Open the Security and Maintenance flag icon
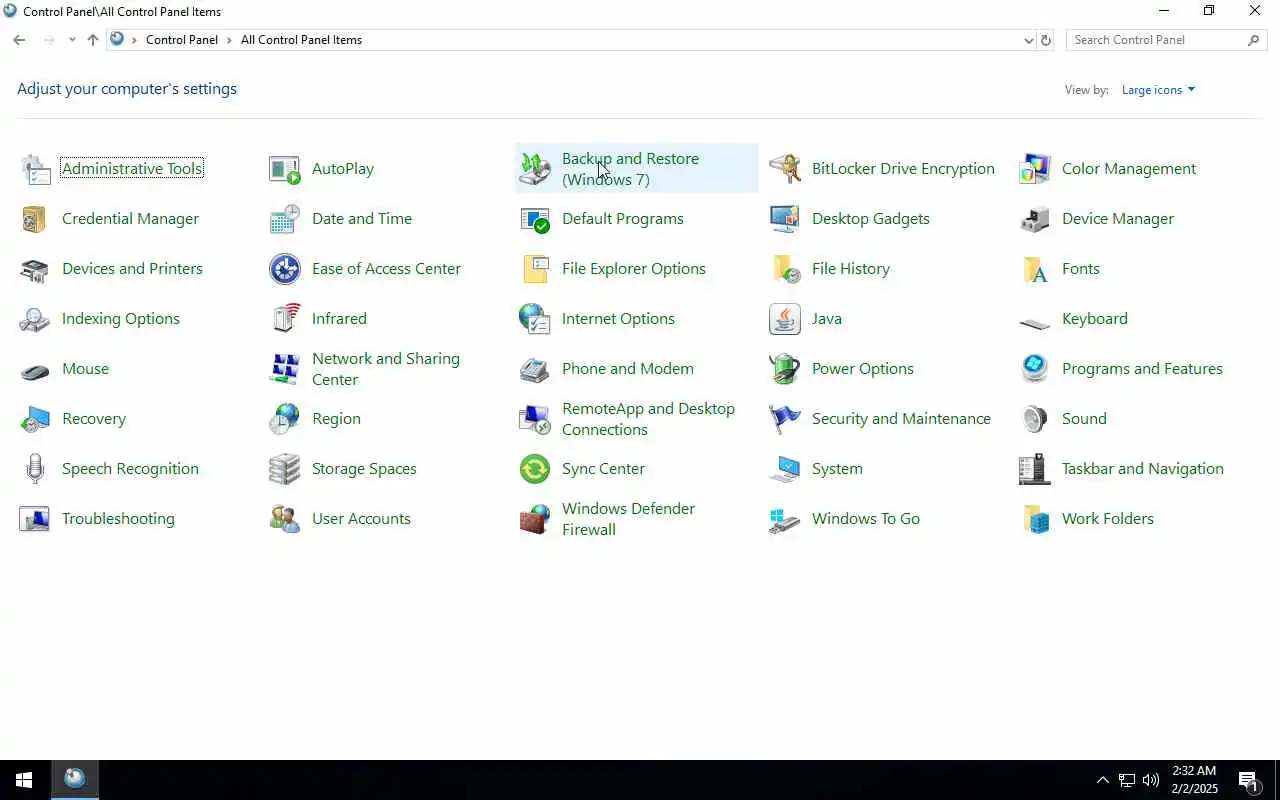This screenshot has width=1280, height=800. (785, 419)
